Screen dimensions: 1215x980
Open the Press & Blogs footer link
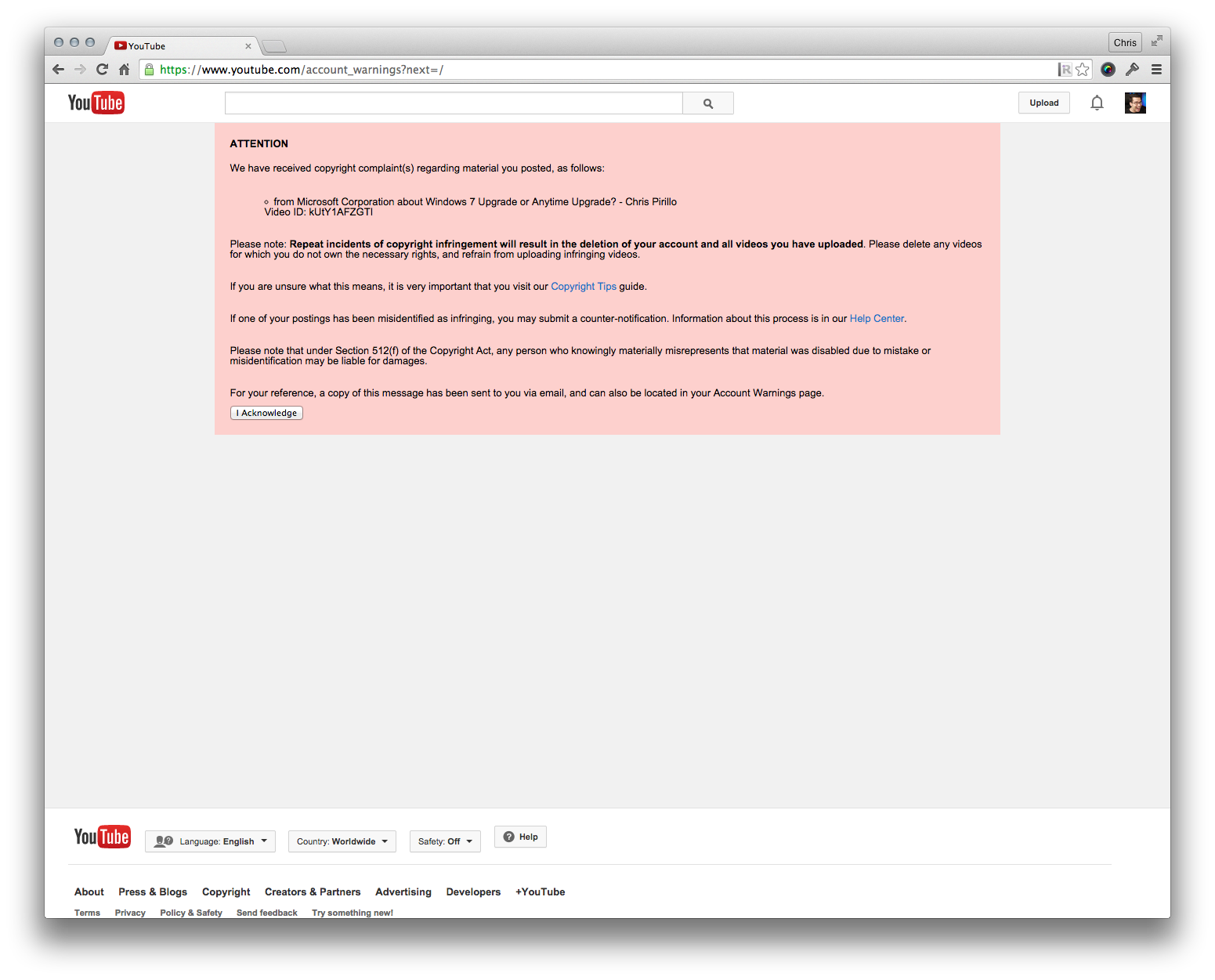click(x=153, y=892)
